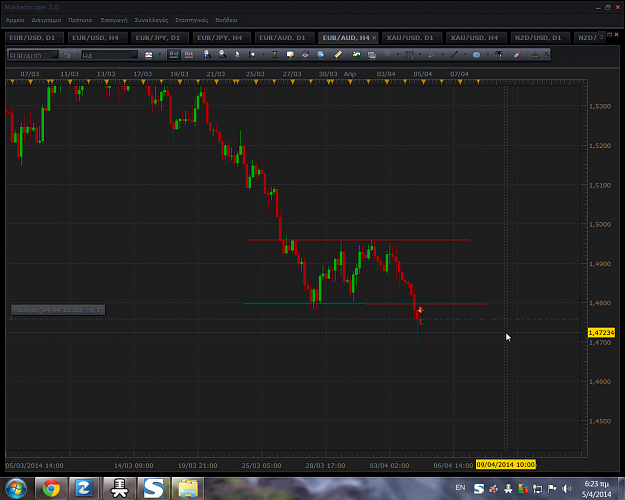Expand the chart type dropdown arrow
The image size is (625, 500).
[x=159, y=55]
